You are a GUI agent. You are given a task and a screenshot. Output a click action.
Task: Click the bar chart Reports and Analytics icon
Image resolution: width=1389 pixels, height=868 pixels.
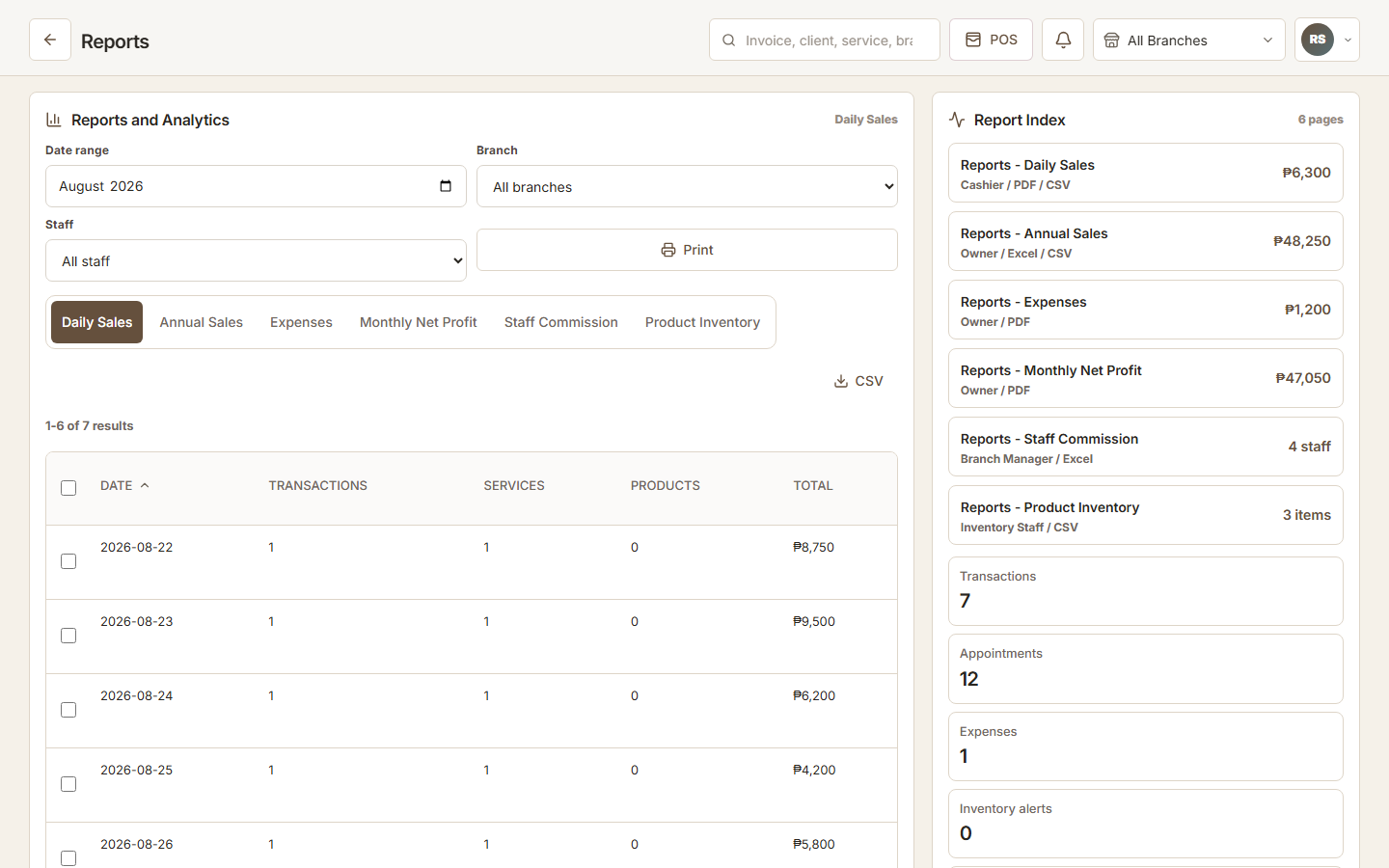tap(54, 120)
